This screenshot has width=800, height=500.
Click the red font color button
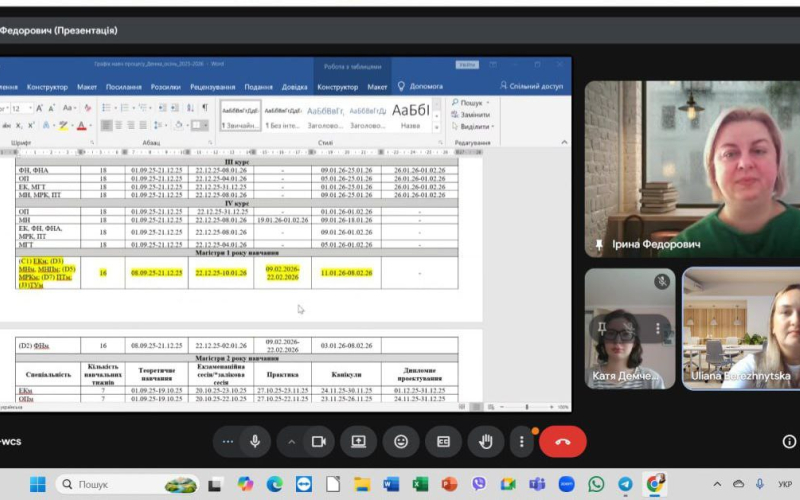pyautogui.click(x=82, y=126)
